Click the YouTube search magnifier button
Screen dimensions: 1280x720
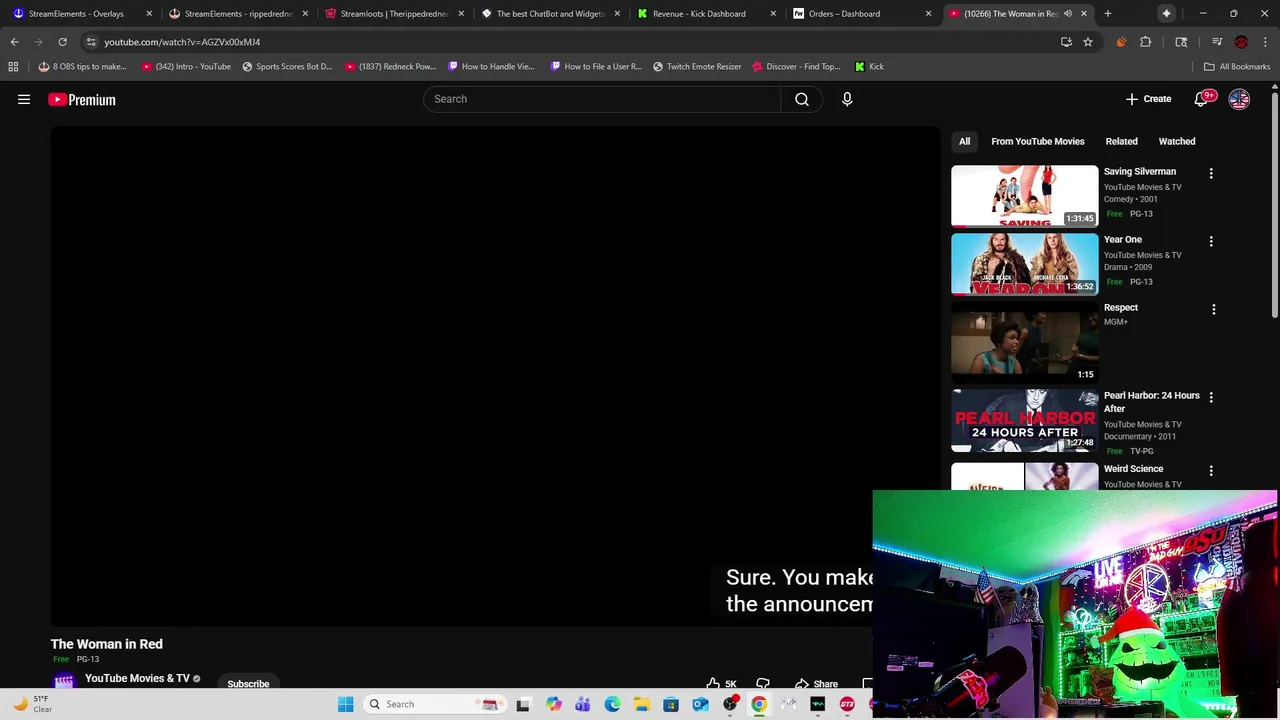point(802,99)
